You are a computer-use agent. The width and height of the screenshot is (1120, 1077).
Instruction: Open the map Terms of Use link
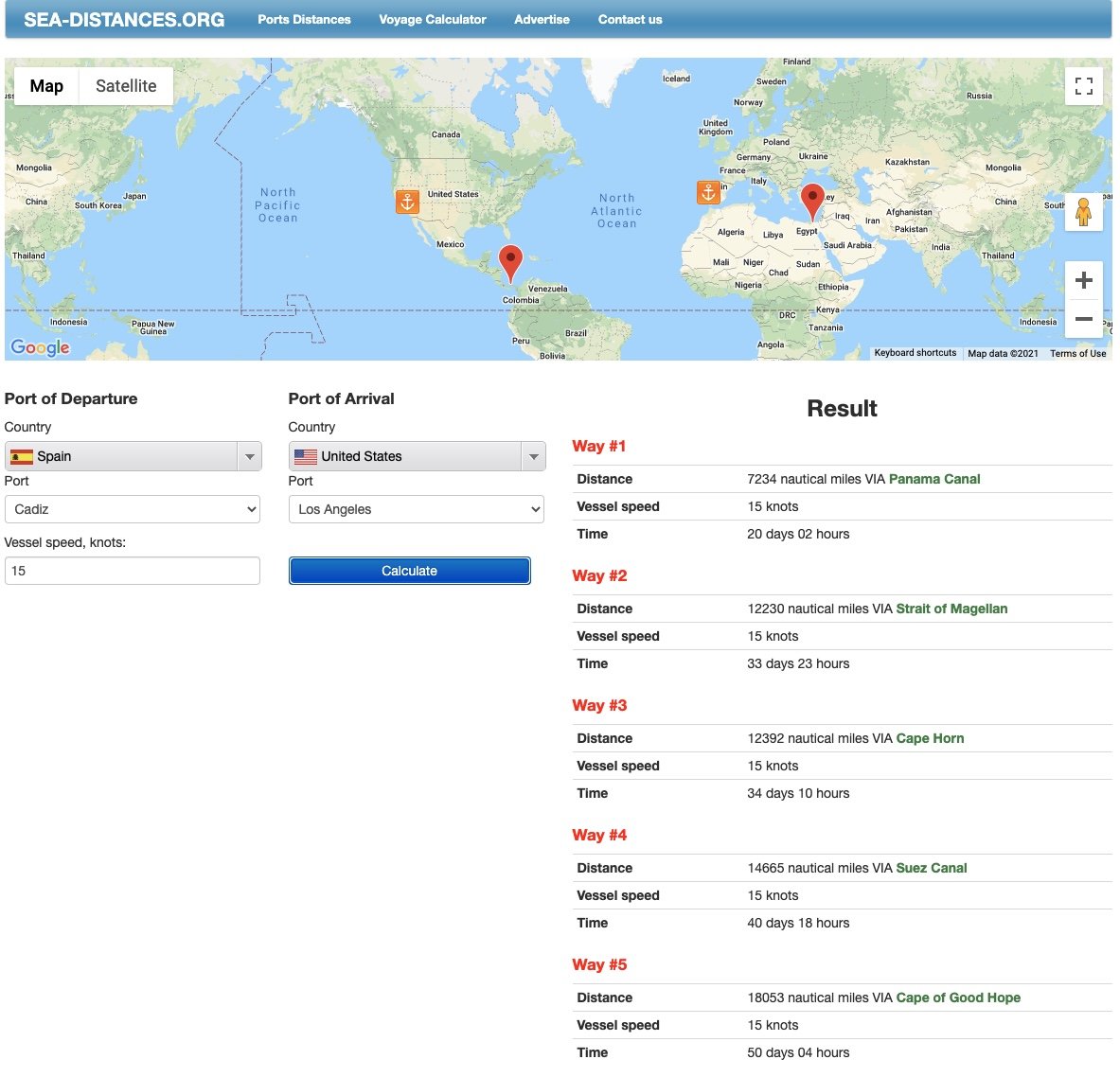pos(1077,353)
